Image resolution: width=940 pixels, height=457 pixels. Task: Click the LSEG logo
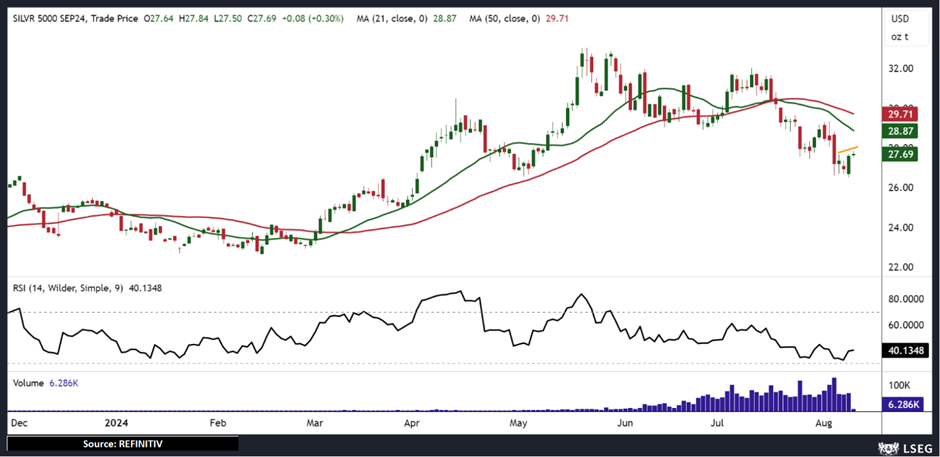tap(903, 447)
